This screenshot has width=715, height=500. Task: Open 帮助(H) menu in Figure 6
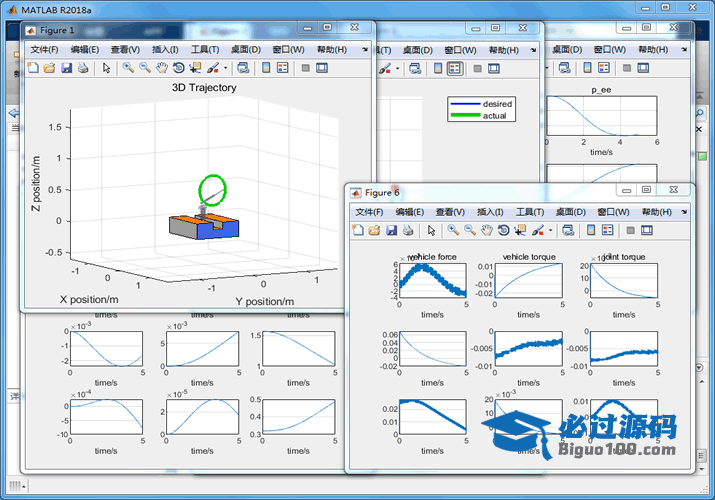[x=657, y=211]
